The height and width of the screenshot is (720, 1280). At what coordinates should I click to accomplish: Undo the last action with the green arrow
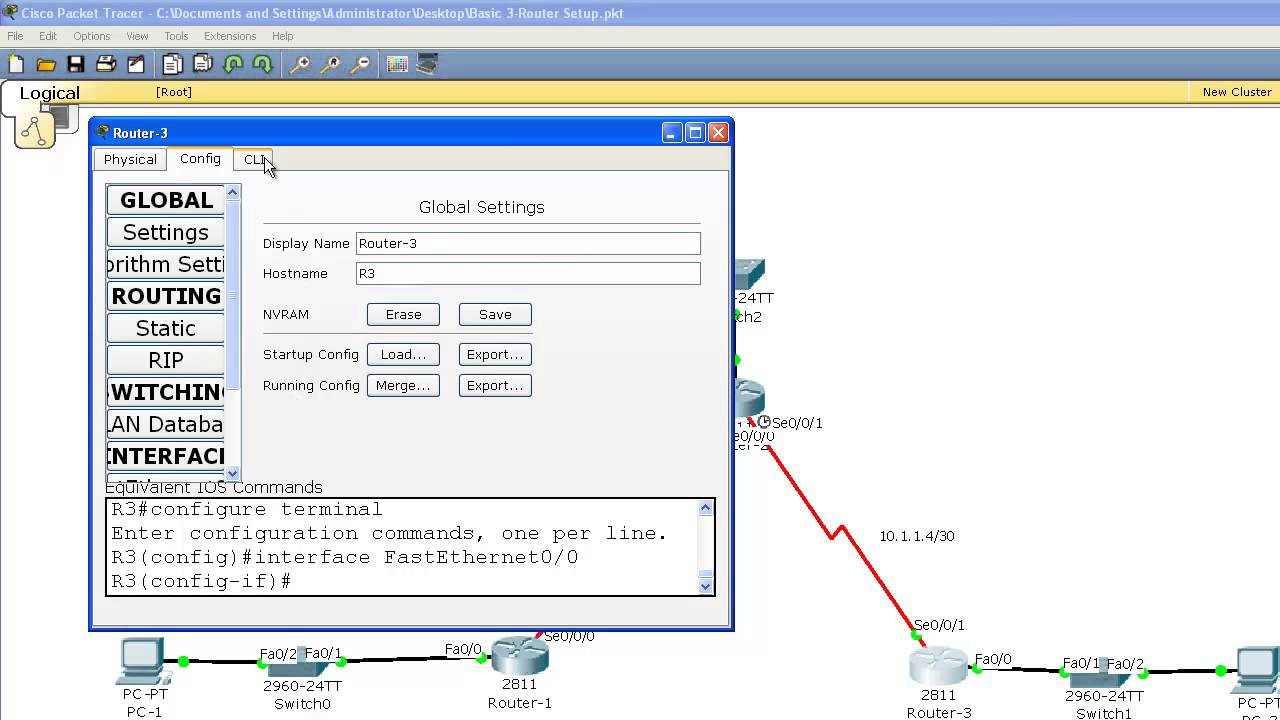233,65
